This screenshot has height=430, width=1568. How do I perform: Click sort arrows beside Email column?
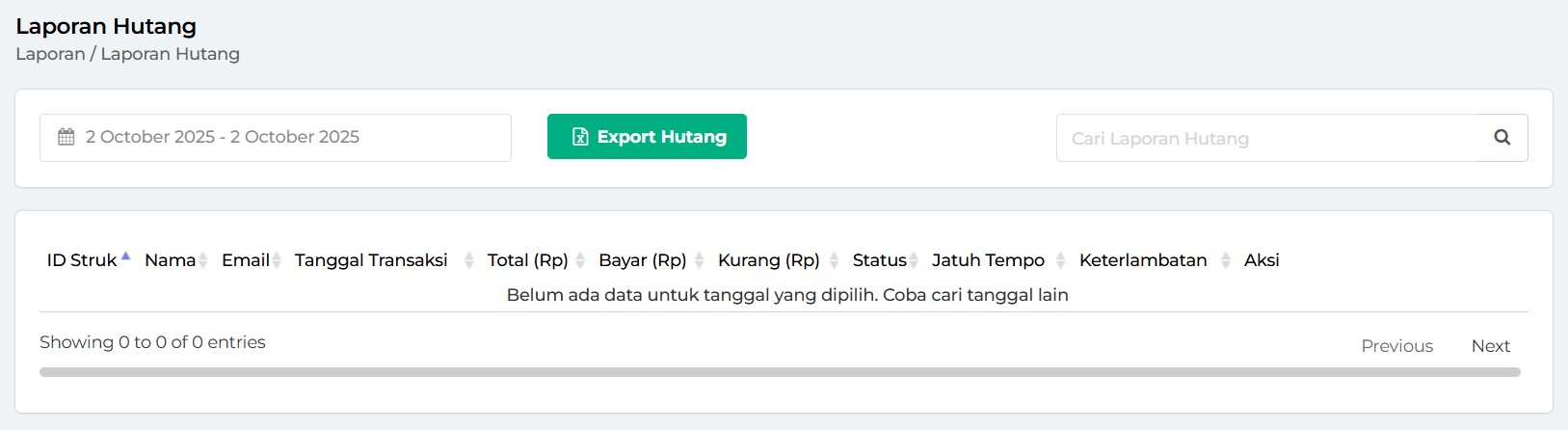(277, 260)
